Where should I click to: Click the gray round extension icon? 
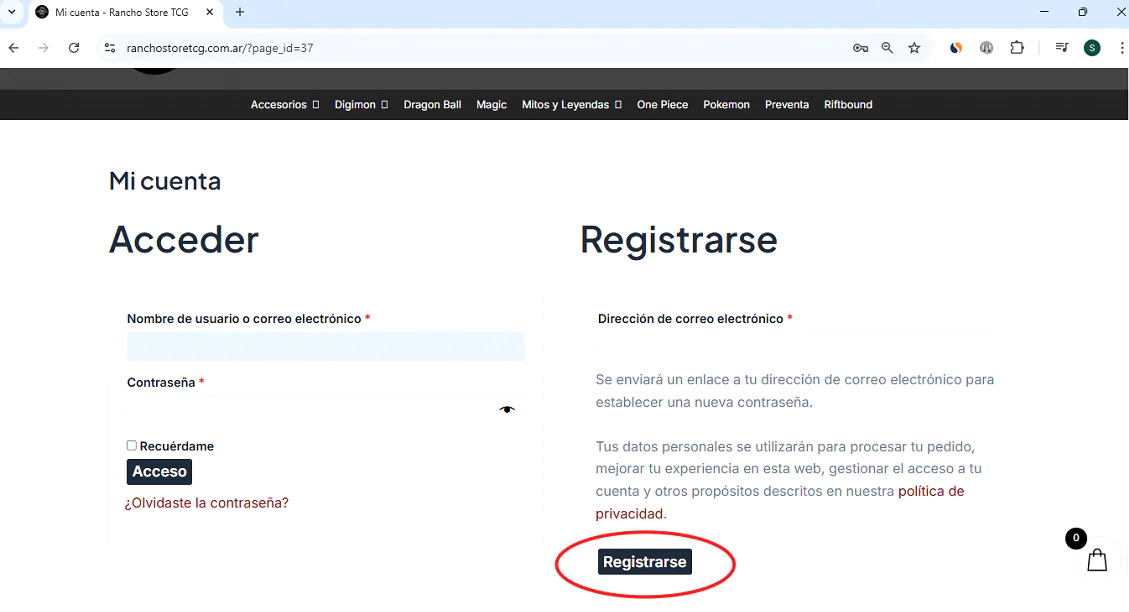click(x=986, y=48)
